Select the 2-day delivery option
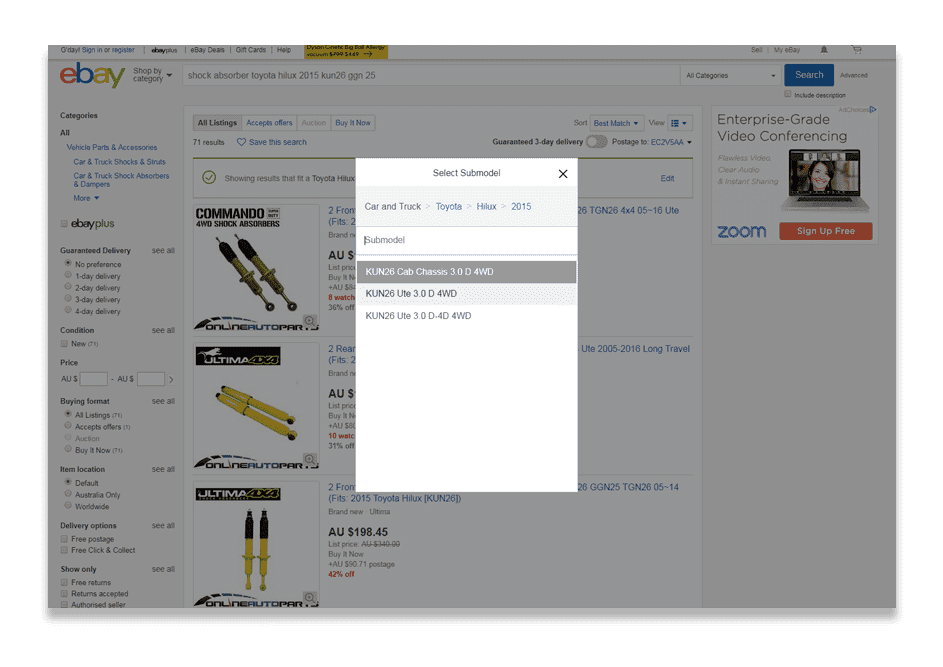The height and width of the screenshot is (667, 943). (x=68, y=287)
